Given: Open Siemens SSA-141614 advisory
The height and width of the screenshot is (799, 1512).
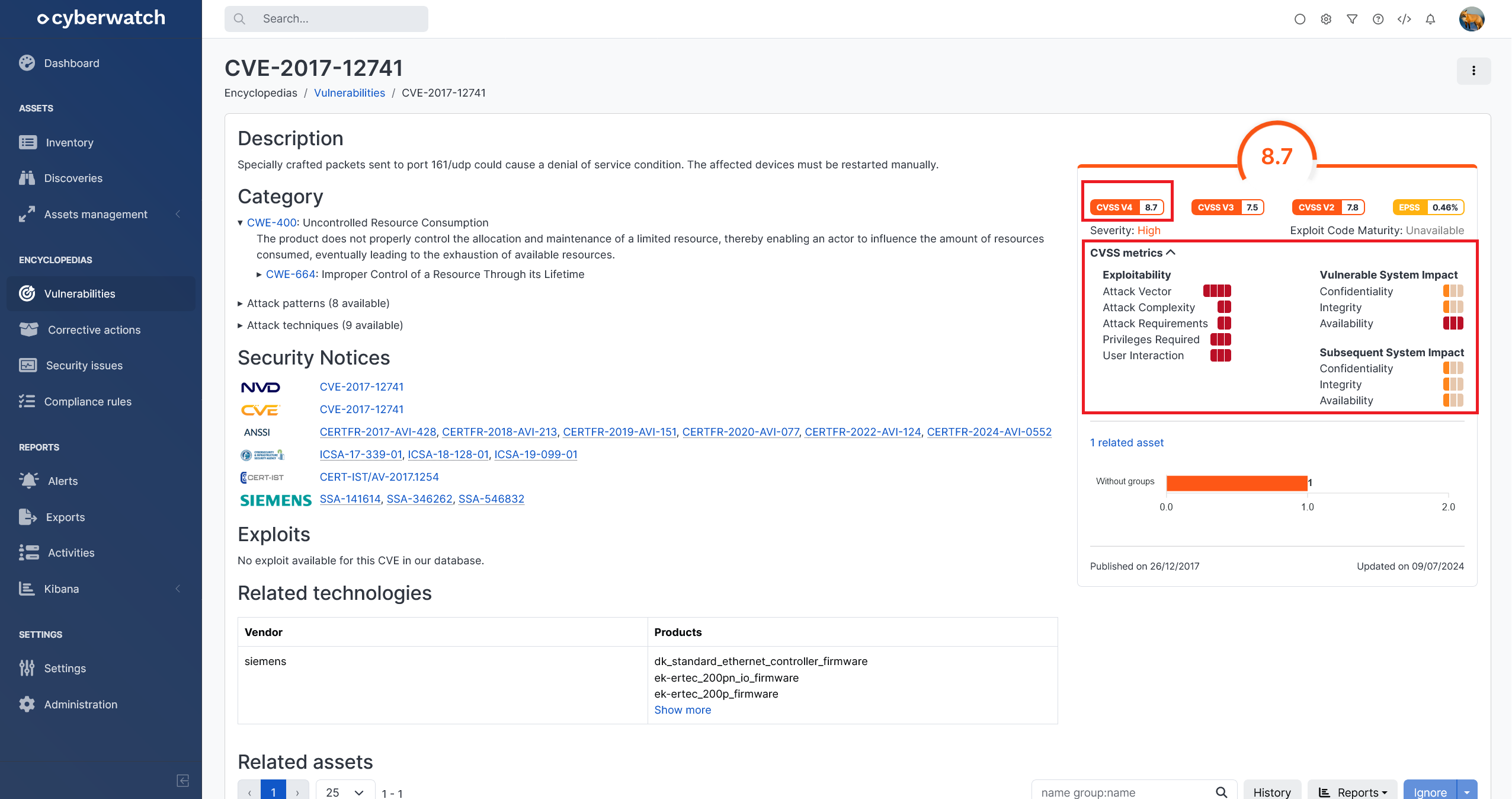Looking at the screenshot, I should coord(350,499).
